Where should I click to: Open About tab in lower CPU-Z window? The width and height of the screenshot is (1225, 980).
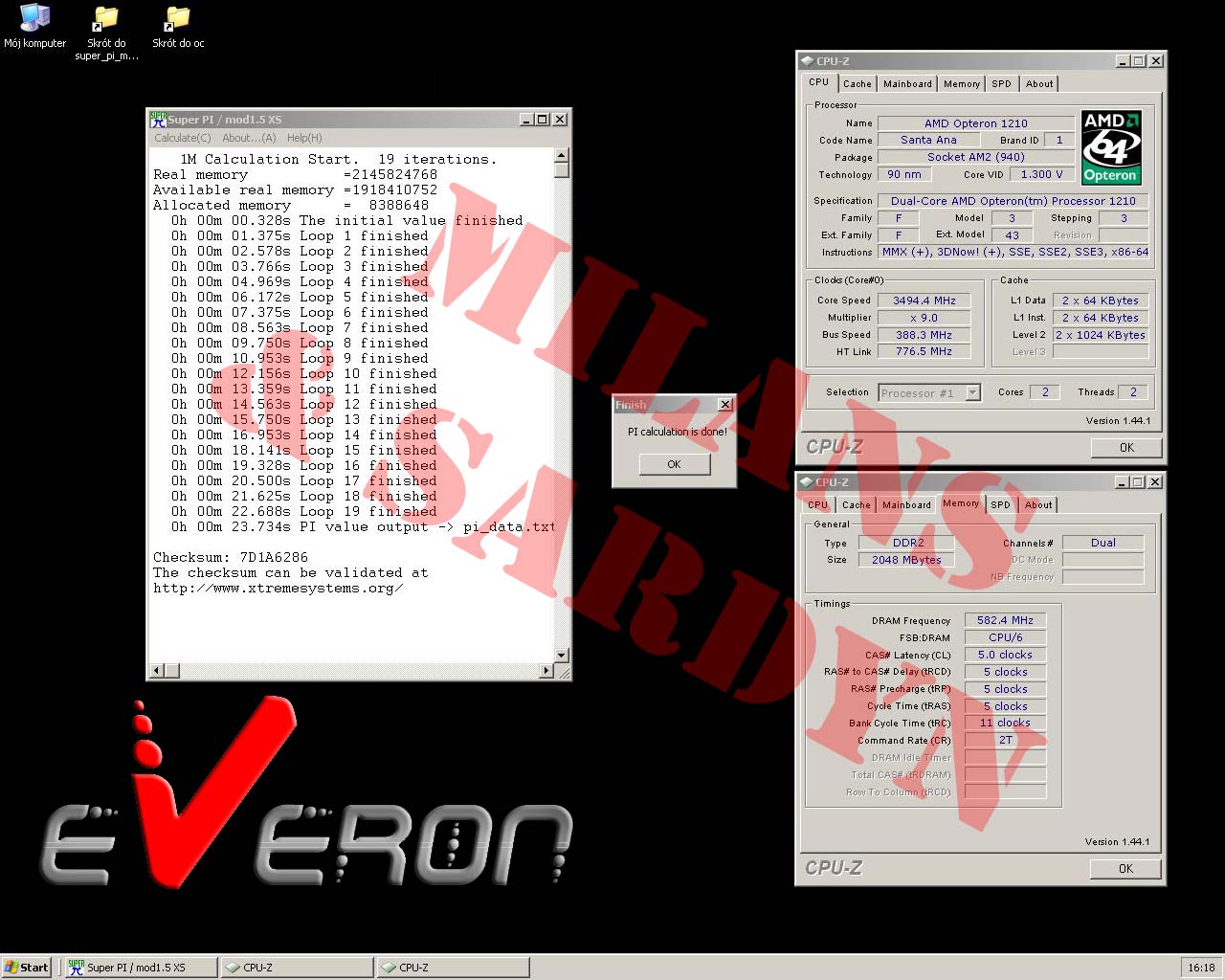click(1038, 505)
